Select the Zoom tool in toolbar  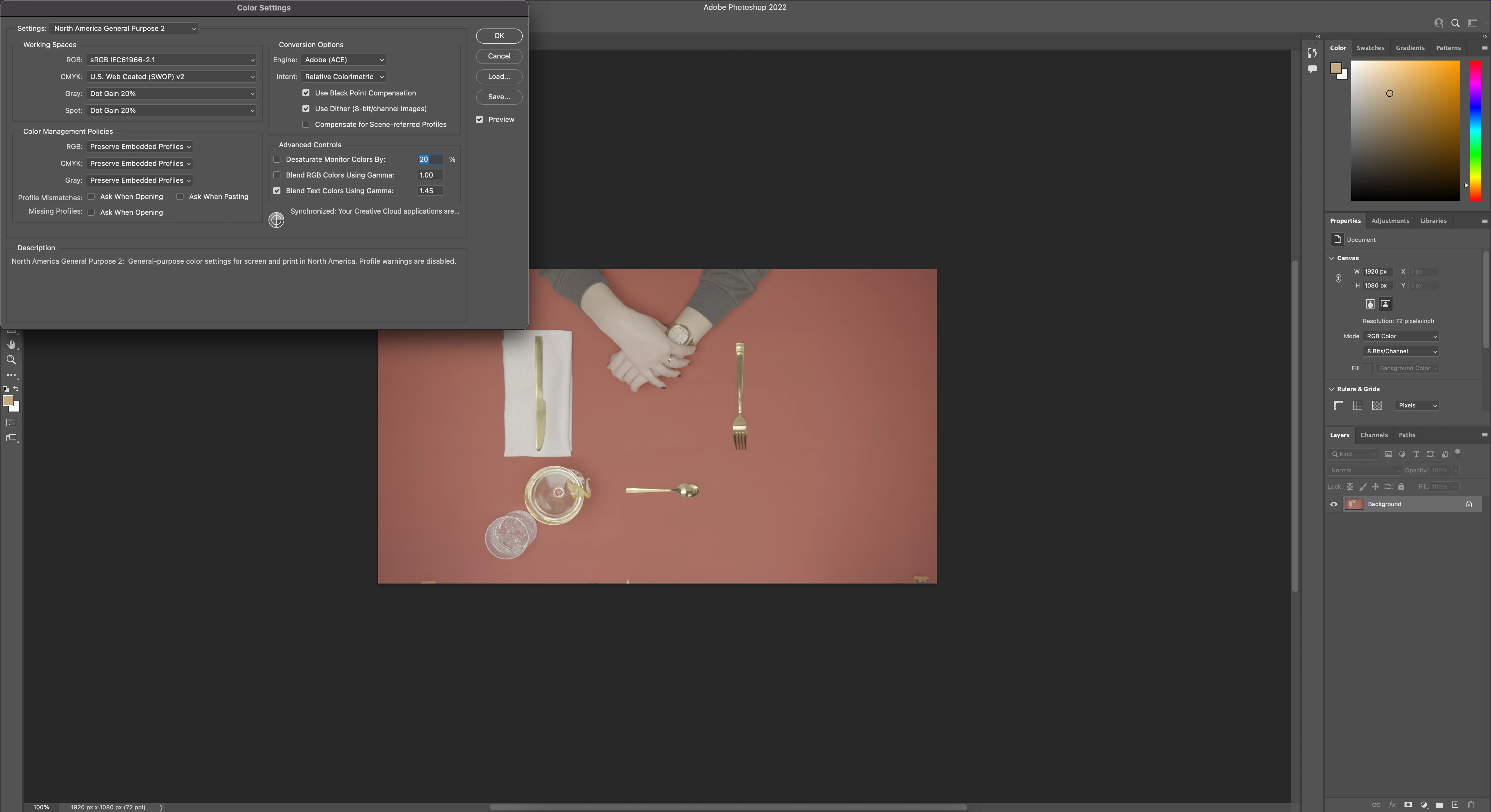11,360
